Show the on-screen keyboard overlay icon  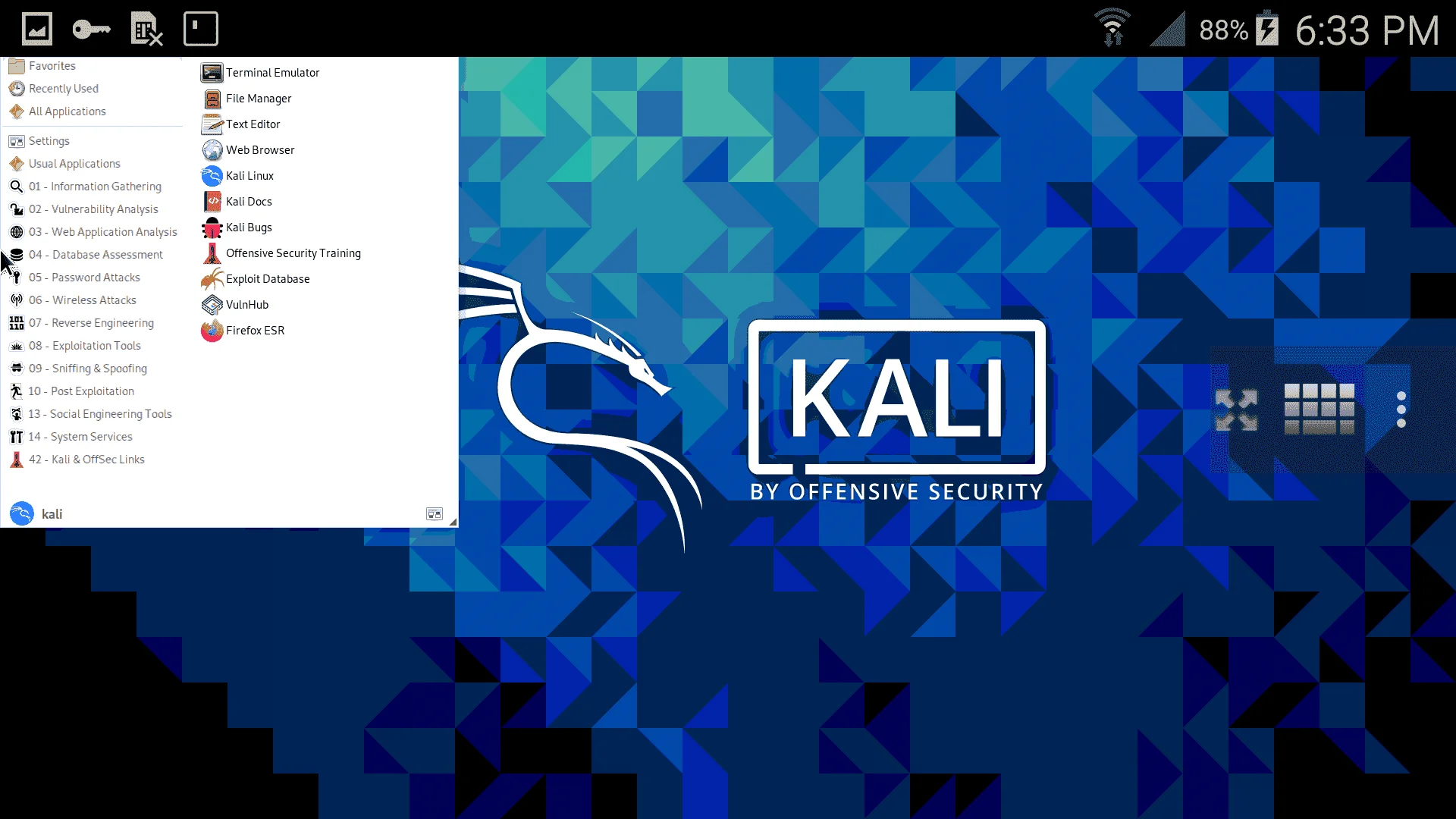point(1319,409)
